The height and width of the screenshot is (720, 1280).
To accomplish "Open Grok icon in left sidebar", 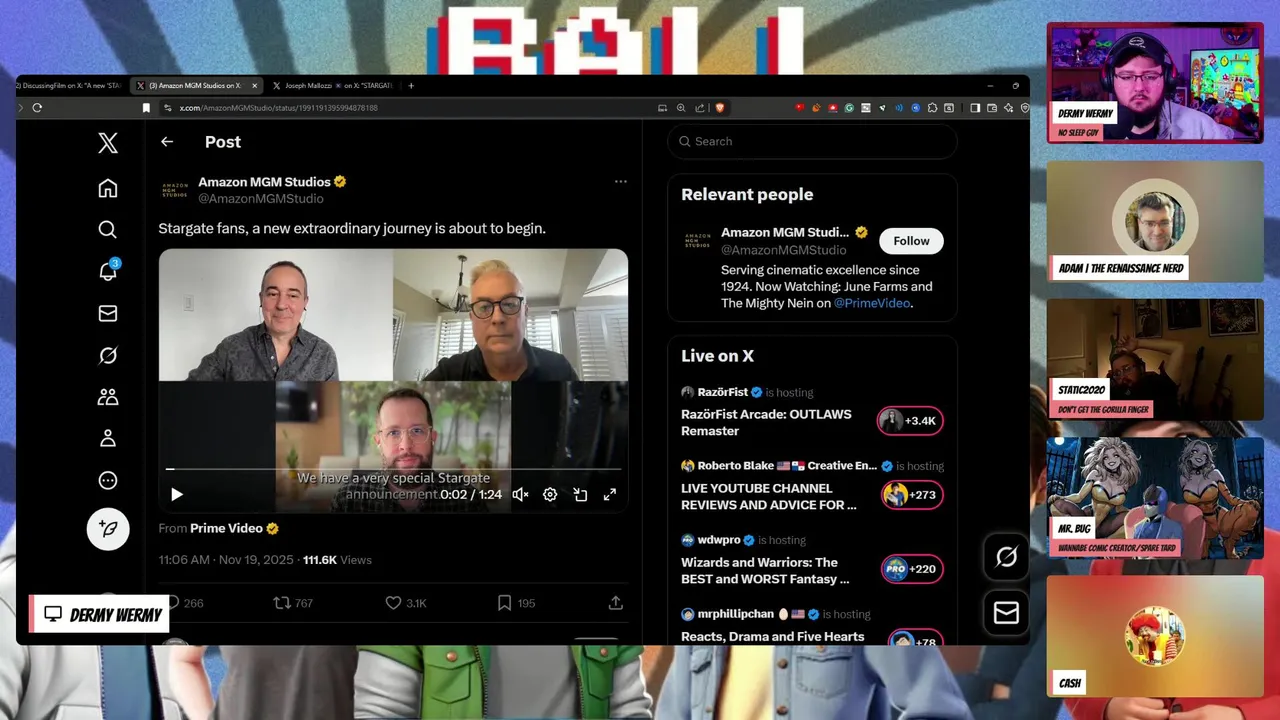I will (x=108, y=355).
